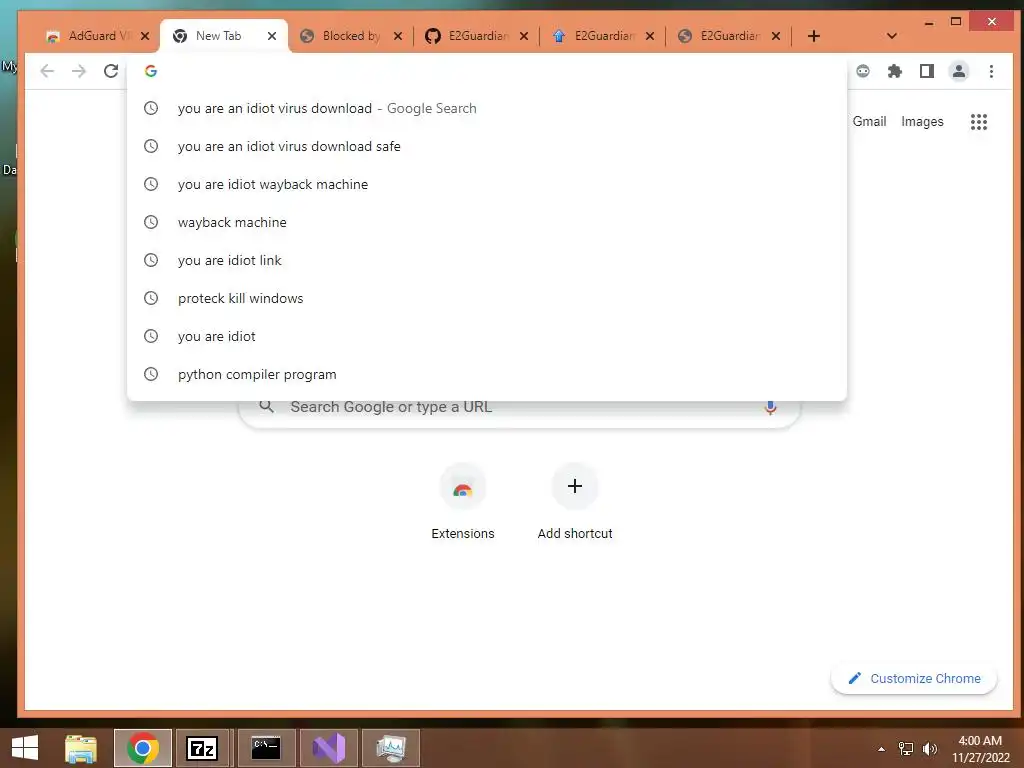This screenshot has width=1024, height=768.
Task: Go forward with the browser forward arrow
Action: [x=78, y=71]
